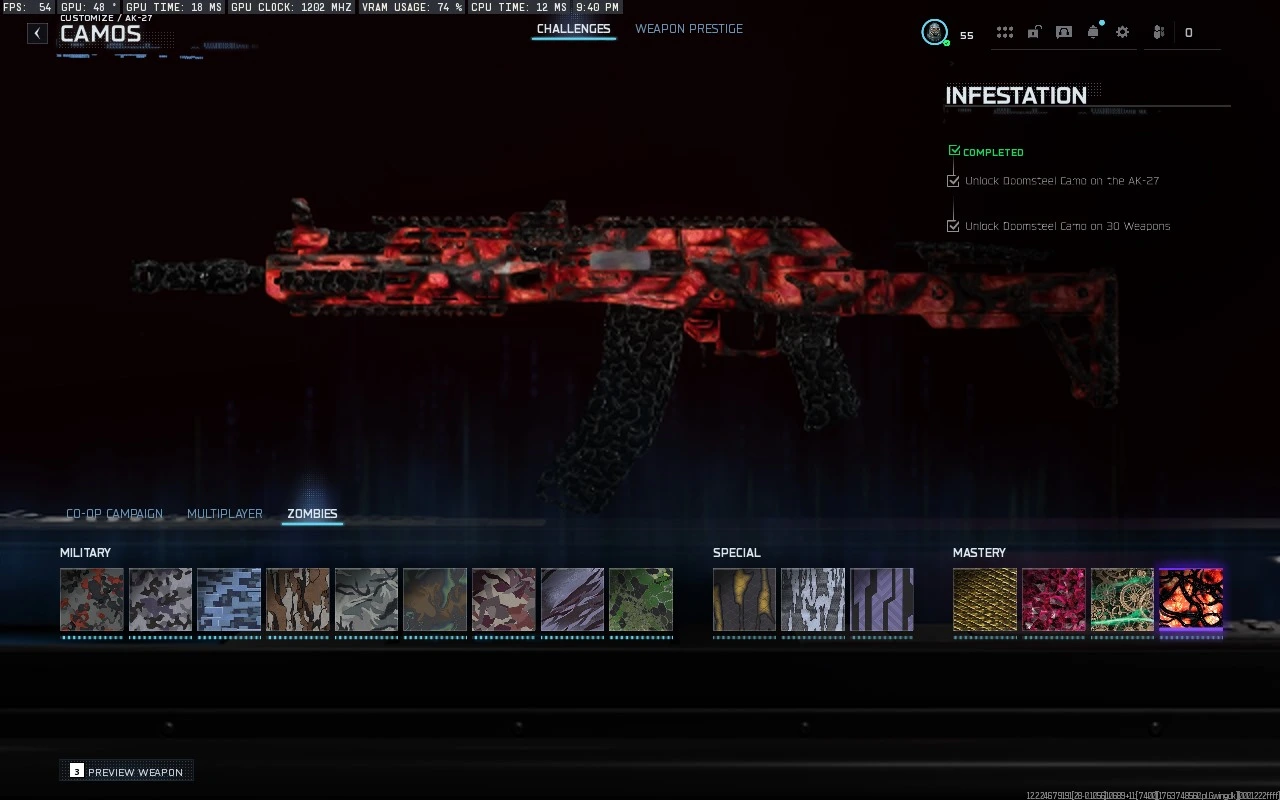Select the pink crystal Mastery camo
The height and width of the screenshot is (800, 1280).
1054,600
